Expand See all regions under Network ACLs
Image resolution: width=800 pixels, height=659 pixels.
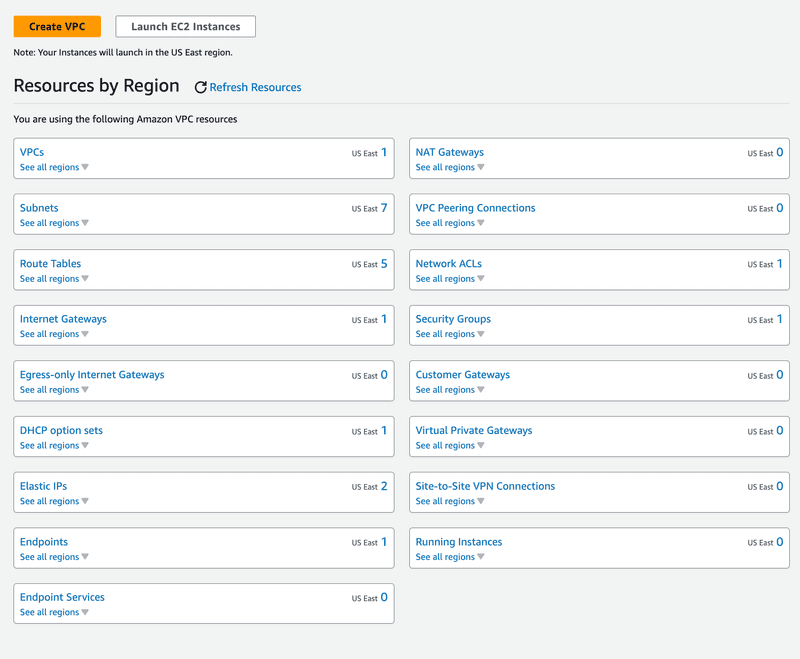(x=450, y=278)
